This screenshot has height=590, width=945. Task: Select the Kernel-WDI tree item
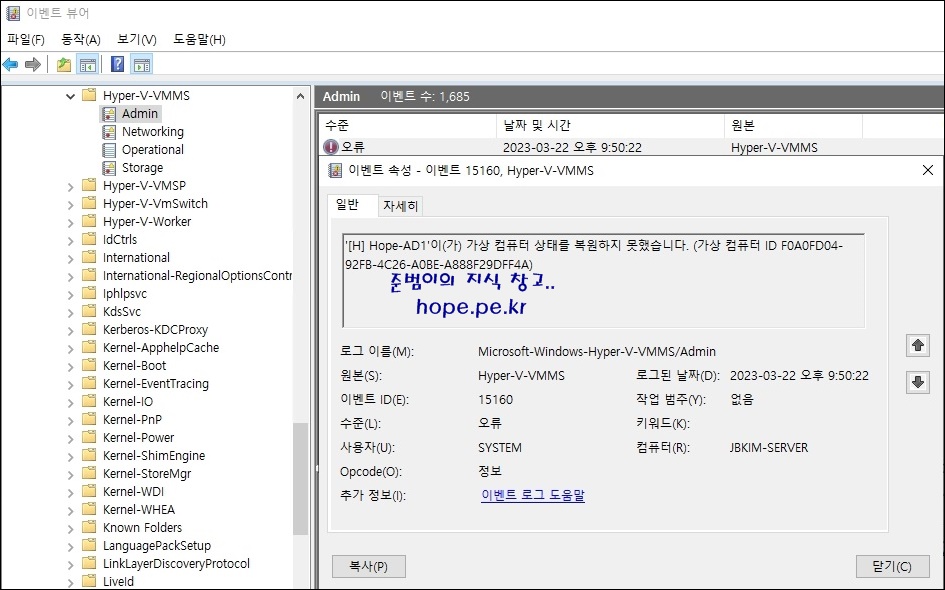coord(133,492)
